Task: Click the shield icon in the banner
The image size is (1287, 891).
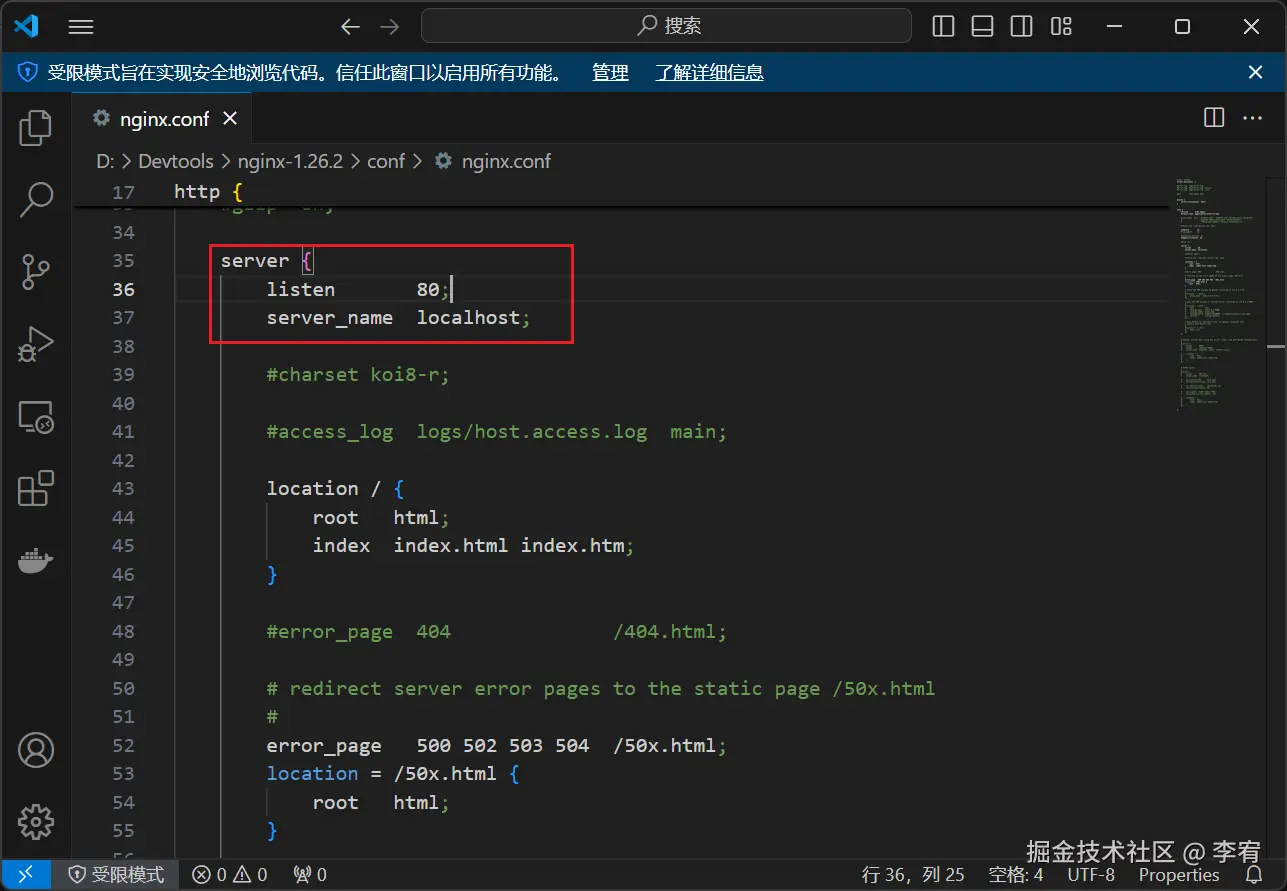Action: tap(28, 72)
